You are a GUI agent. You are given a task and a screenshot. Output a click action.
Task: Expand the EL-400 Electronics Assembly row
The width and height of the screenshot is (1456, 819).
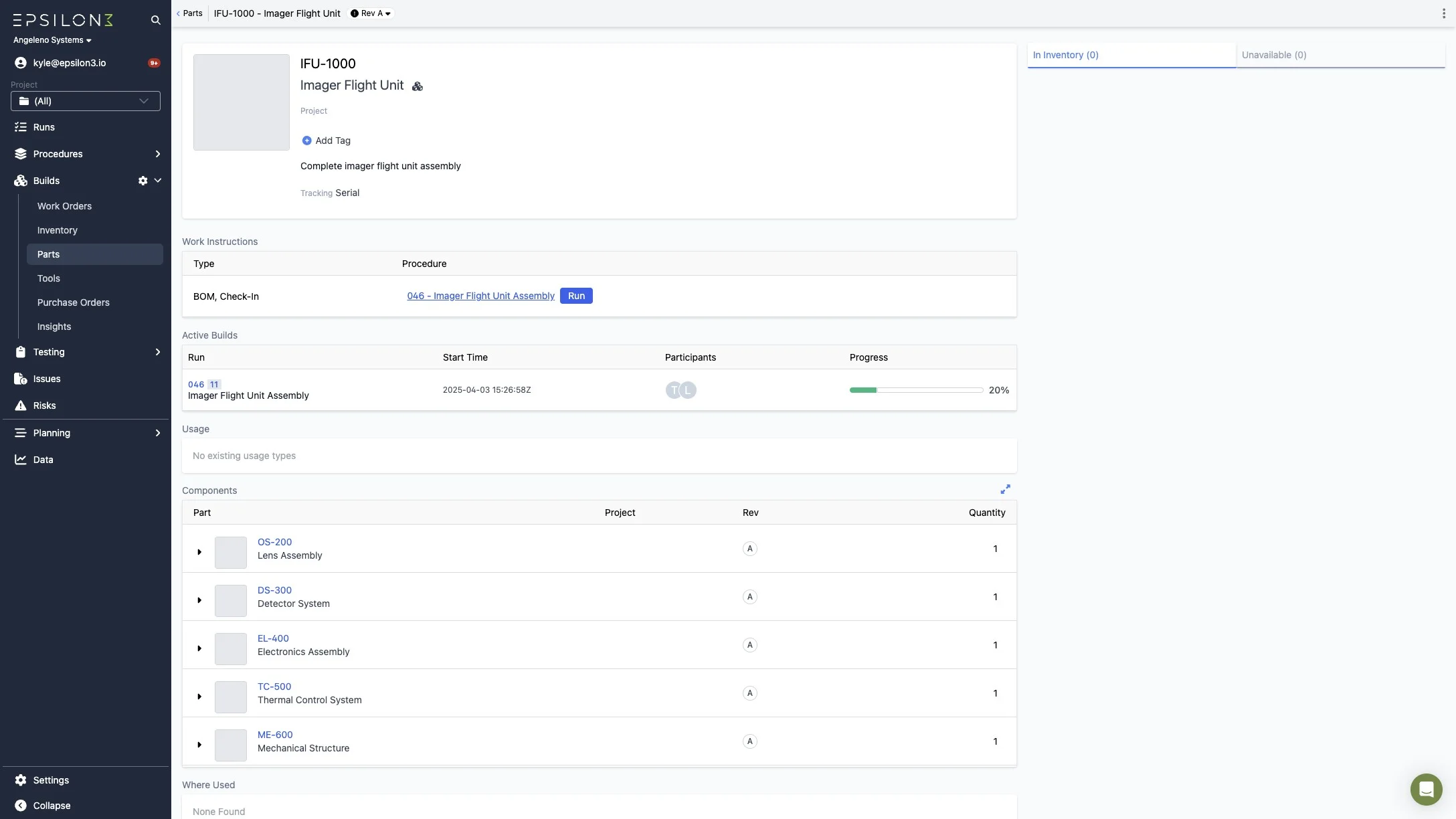click(199, 648)
